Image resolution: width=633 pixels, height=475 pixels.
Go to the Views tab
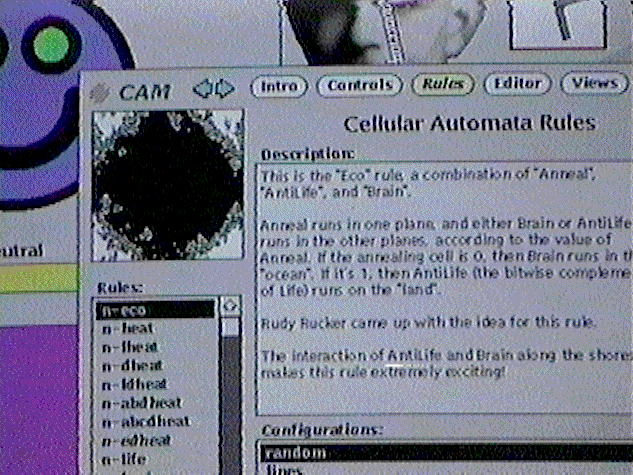coord(595,83)
